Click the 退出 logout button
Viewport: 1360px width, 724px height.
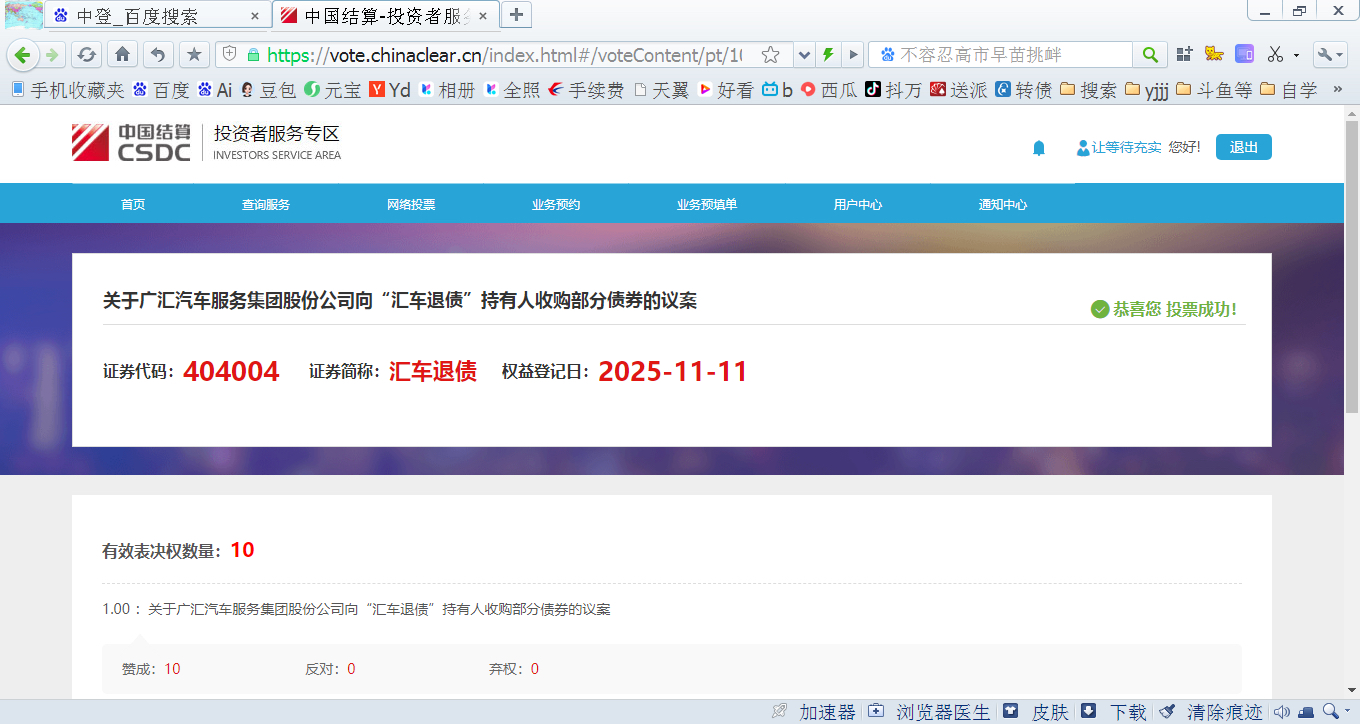click(1244, 147)
